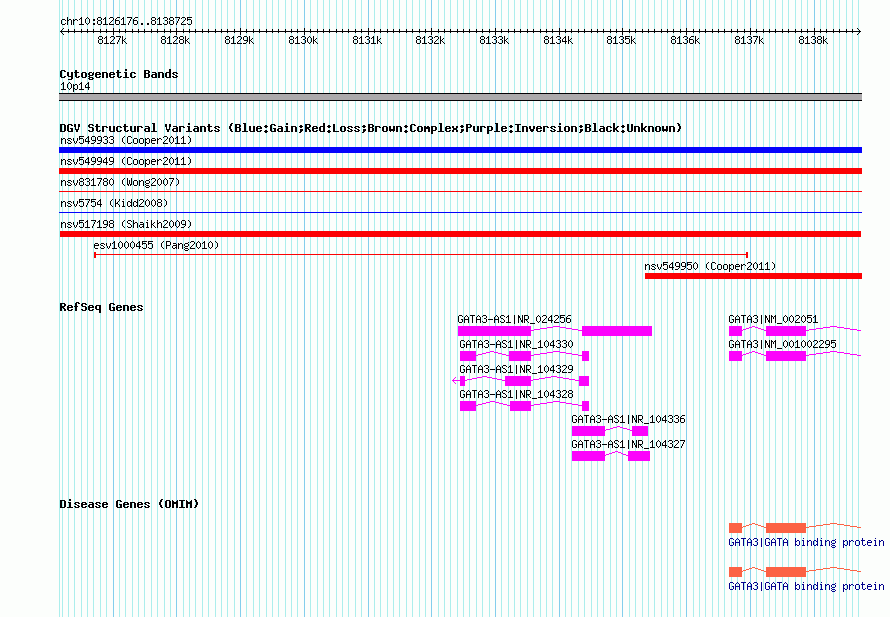
Task: Open lower GATA3|GATA binding protein link
Action: point(806,586)
